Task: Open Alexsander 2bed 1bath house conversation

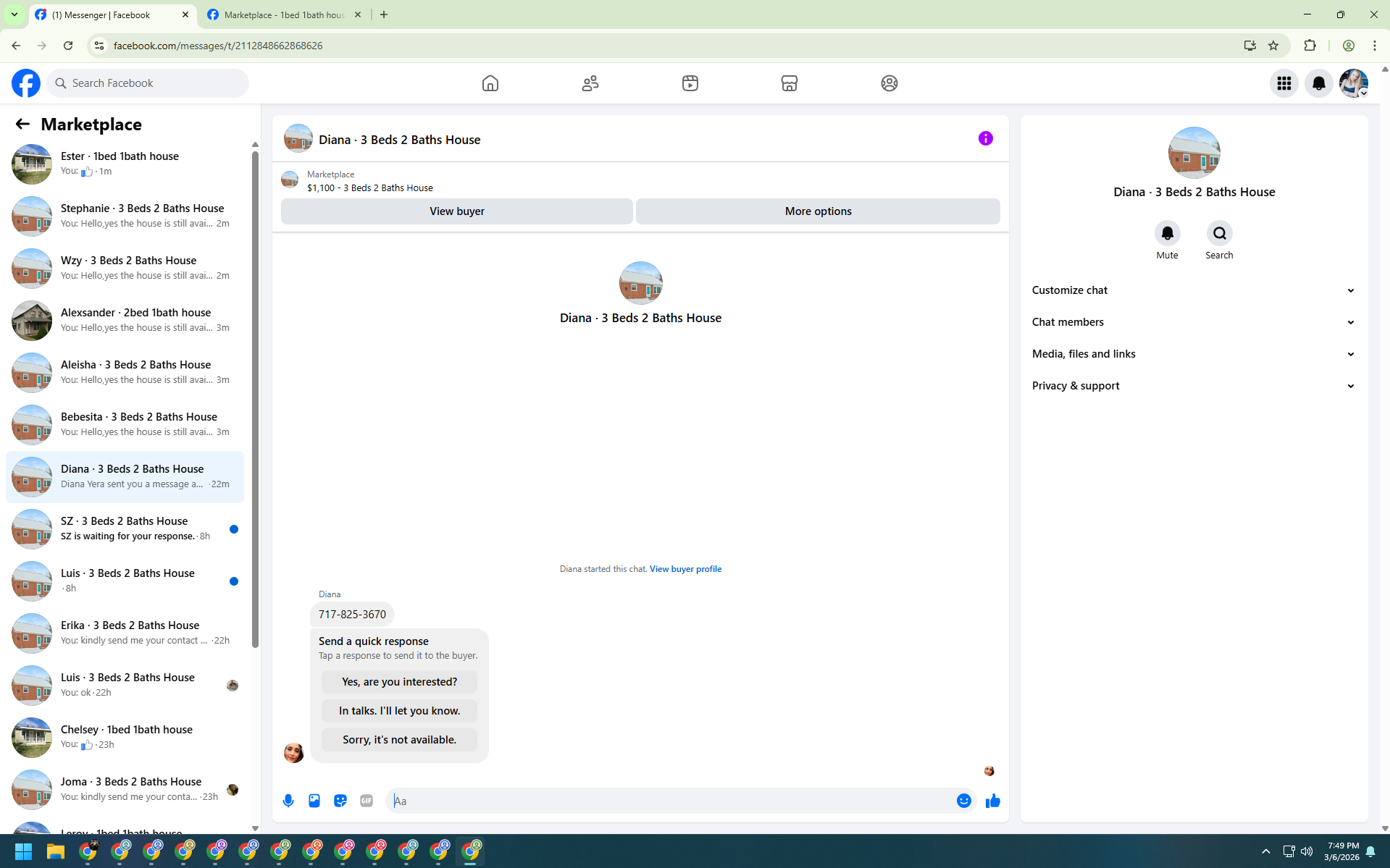Action: click(125, 321)
